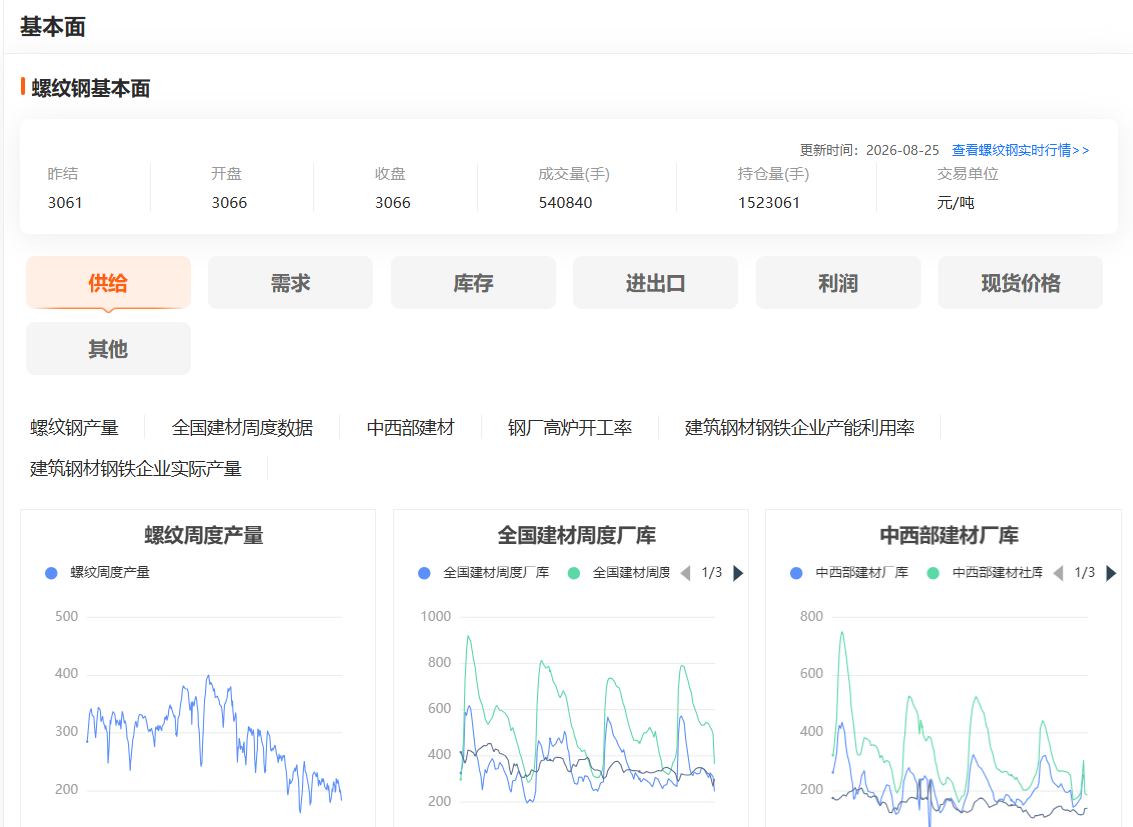Open the 利润 tab
The height and width of the screenshot is (827, 1133).
click(838, 283)
